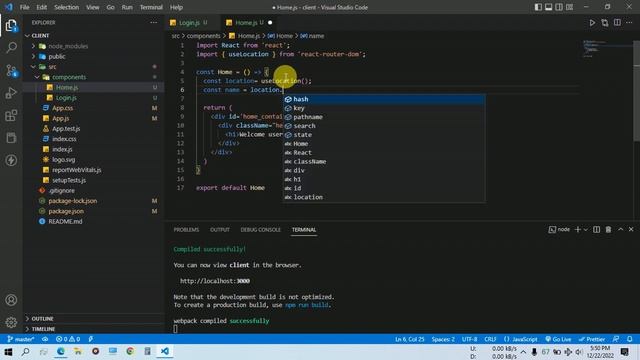Click the Go Live status button
Image resolution: width=640 pixels, height=360 pixels.
pyautogui.click(x=558, y=339)
